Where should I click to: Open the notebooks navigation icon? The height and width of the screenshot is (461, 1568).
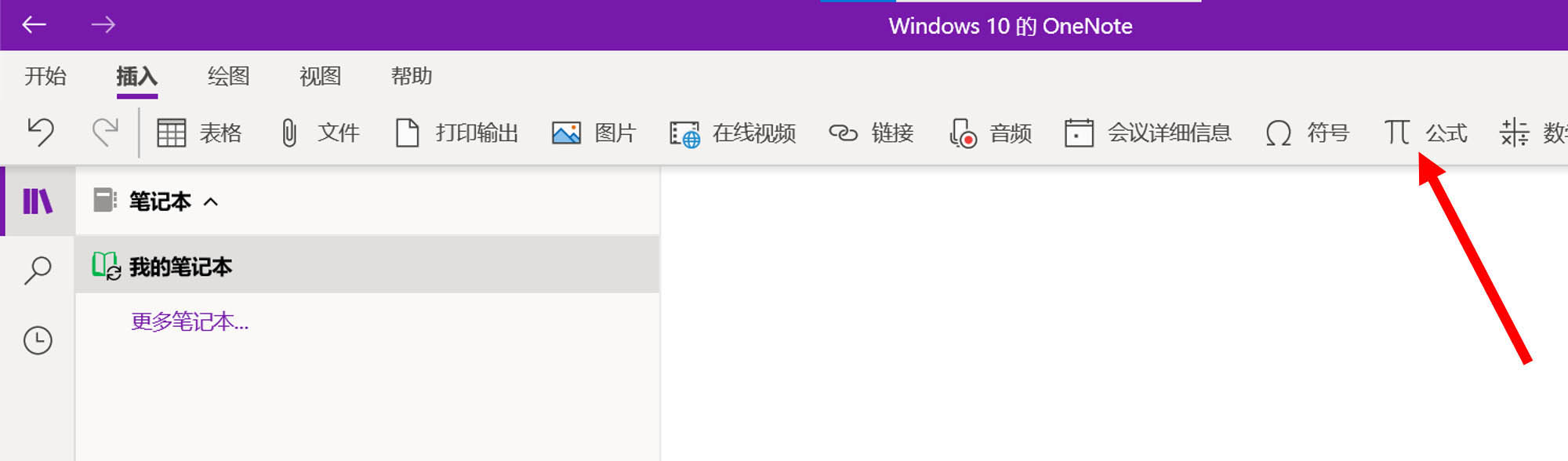pos(38,201)
